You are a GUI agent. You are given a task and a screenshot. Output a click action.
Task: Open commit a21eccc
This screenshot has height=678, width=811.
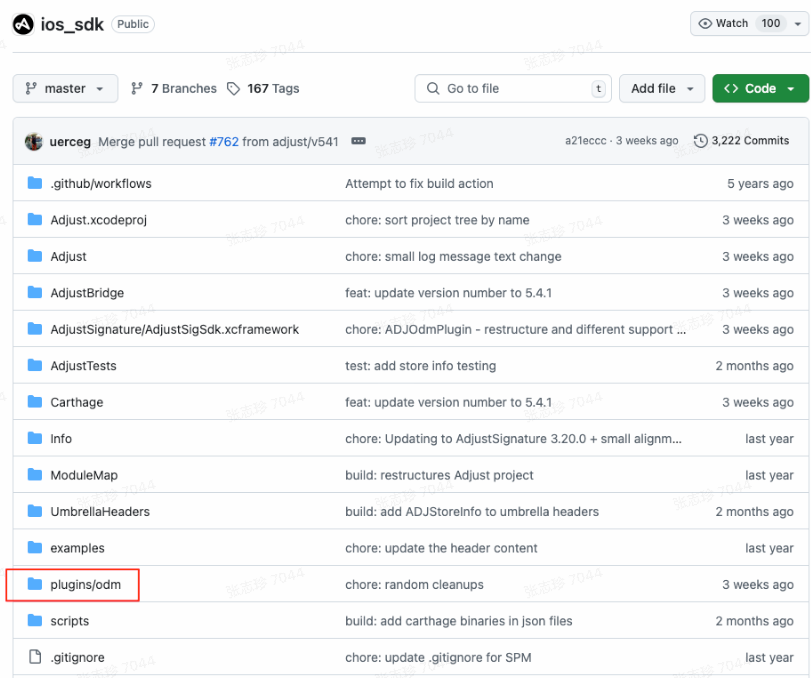click(585, 141)
